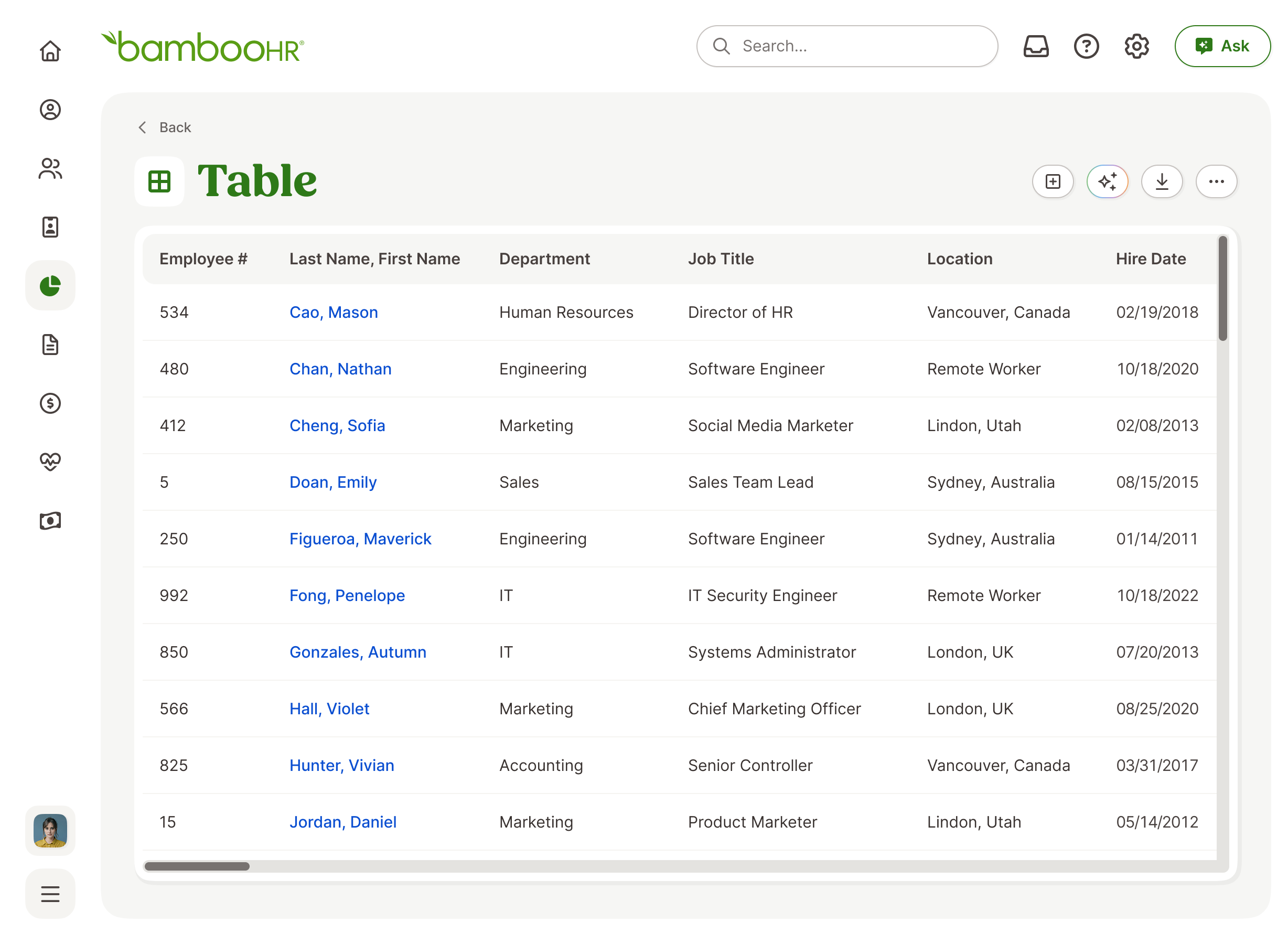1288x944 pixels.
Task: Open the more options ellipsis button
Action: click(1216, 181)
